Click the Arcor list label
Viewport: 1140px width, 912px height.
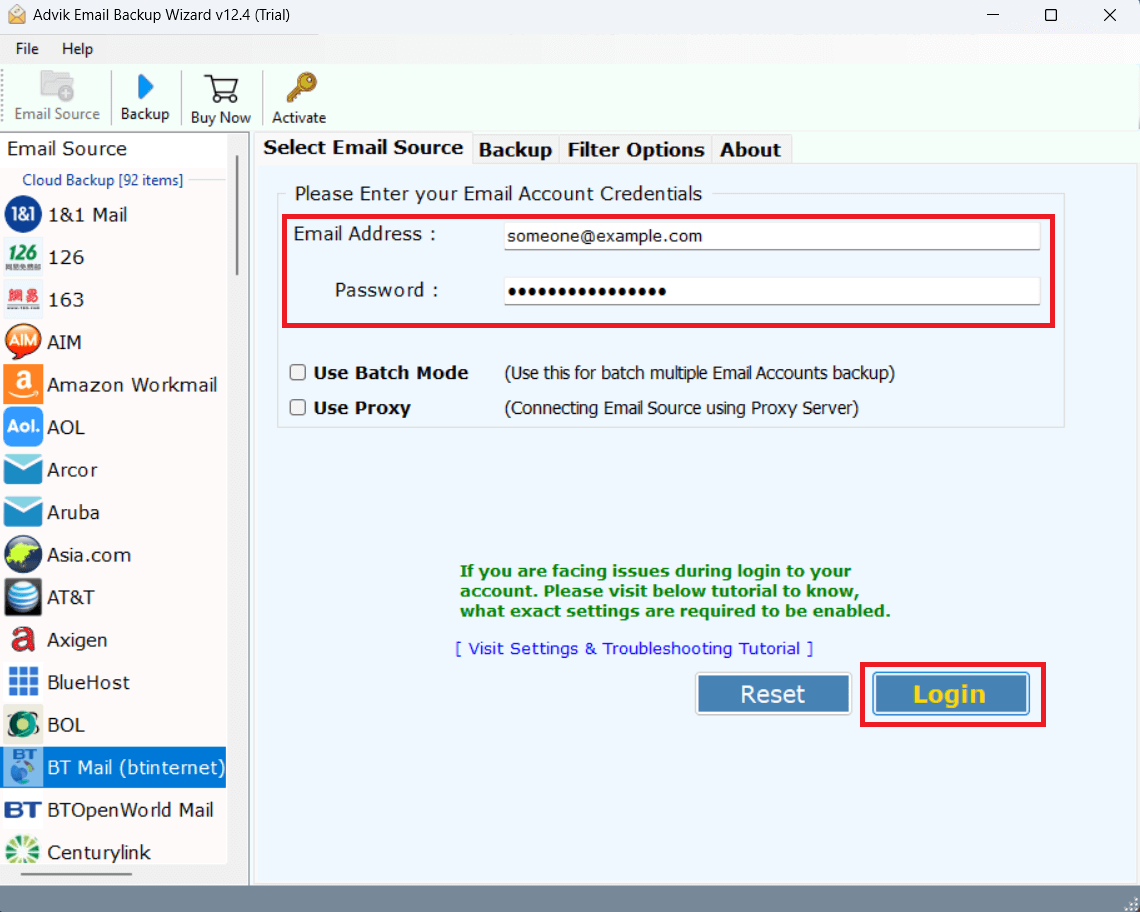(72, 470)
